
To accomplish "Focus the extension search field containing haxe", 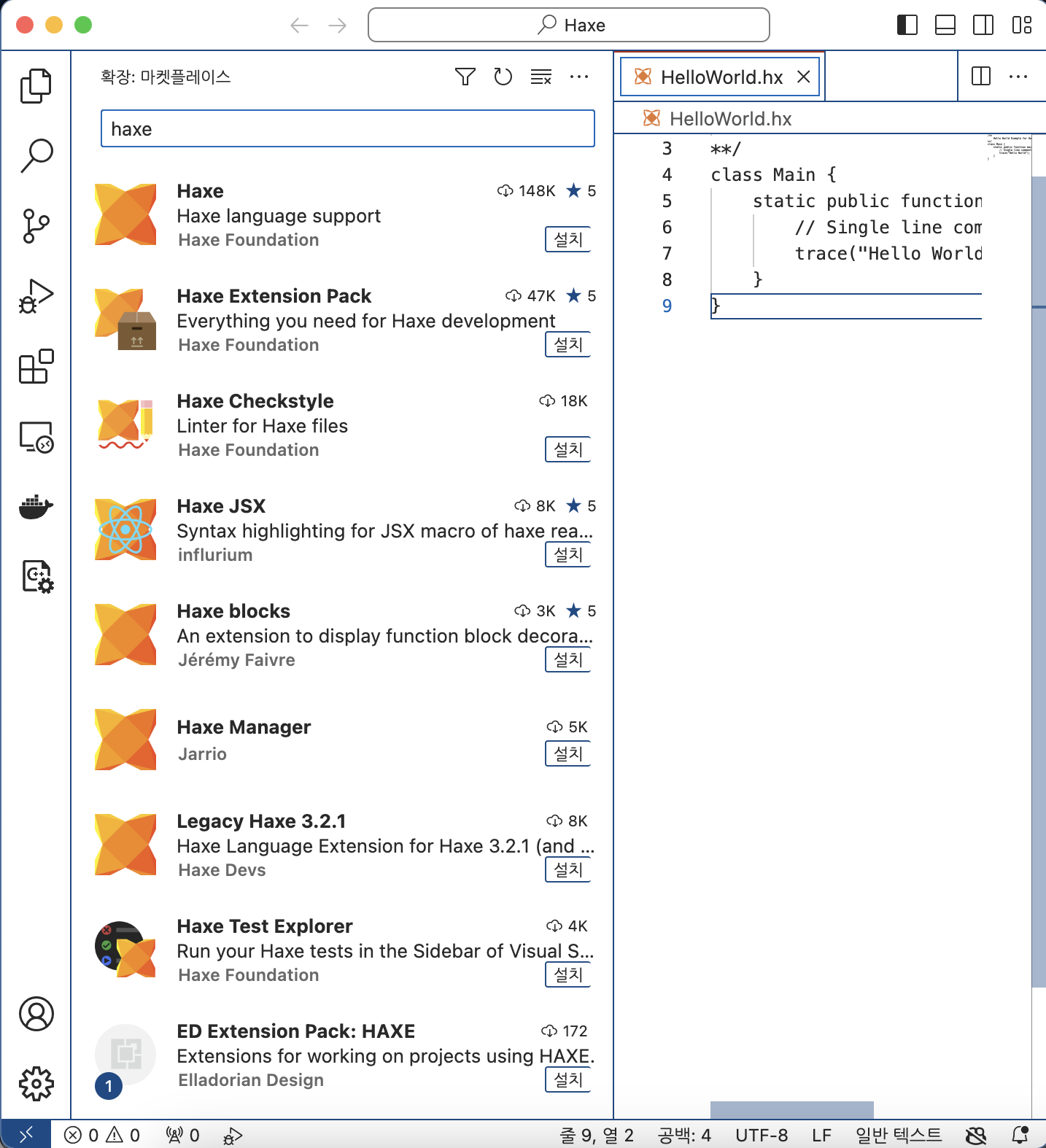I will pyautogui.click(x=348, y=128).
